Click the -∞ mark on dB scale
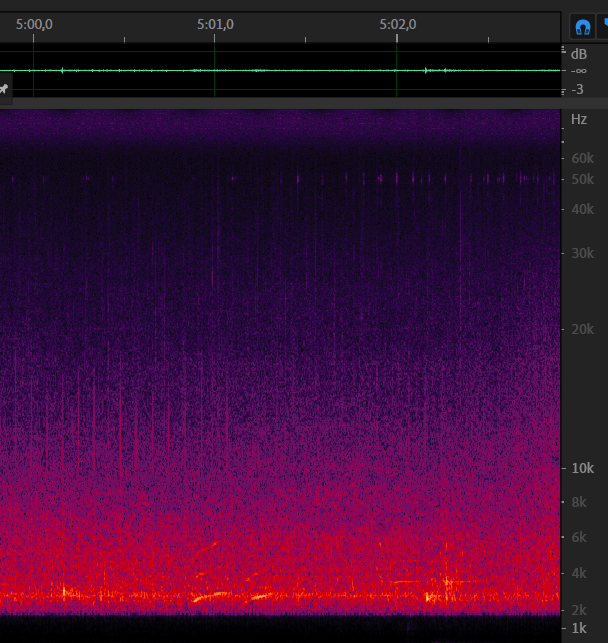608x643 pixels. click(578, 71)
